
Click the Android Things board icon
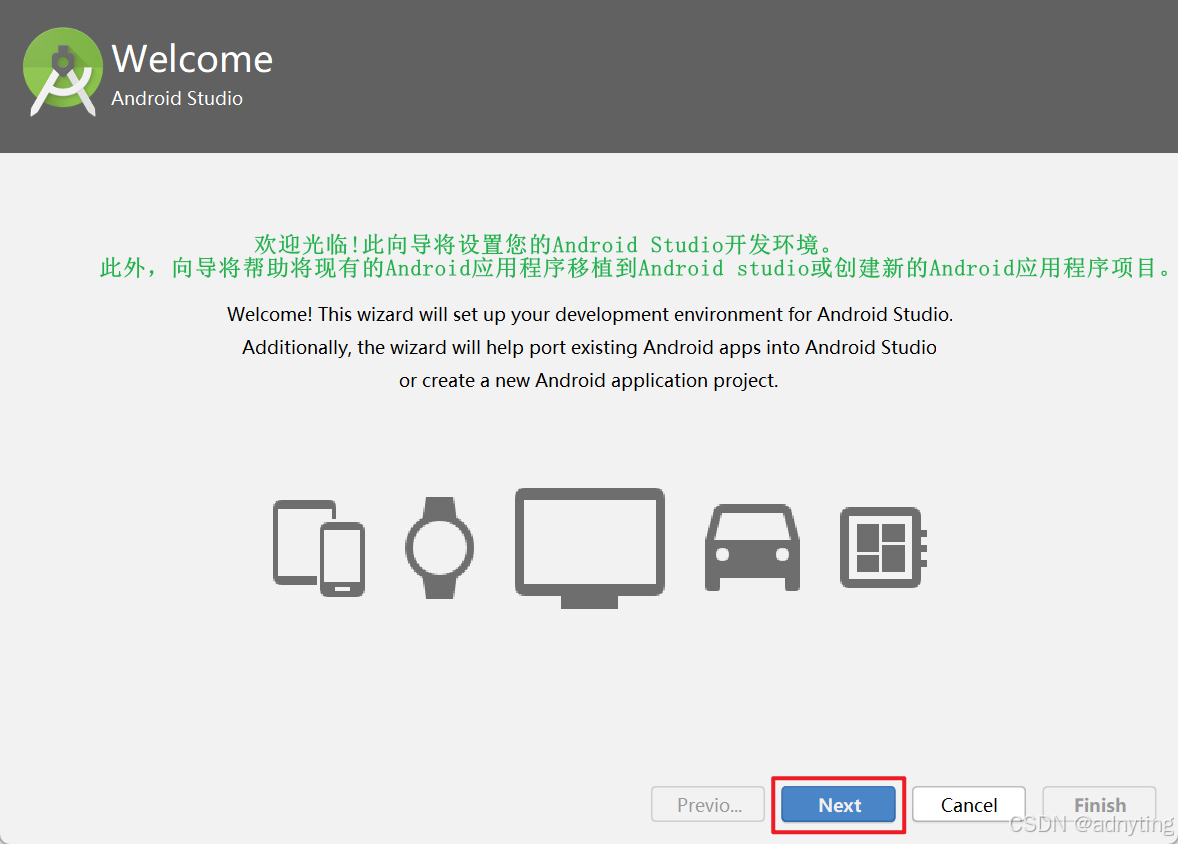click(884, 548)
